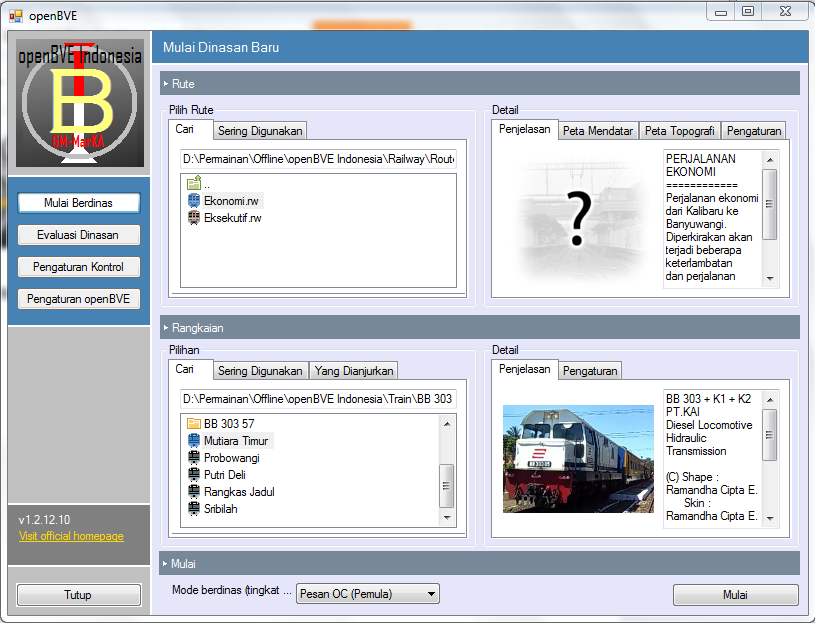
Task: Open Evaluasi Dinasan
Action: coord(78,235)
